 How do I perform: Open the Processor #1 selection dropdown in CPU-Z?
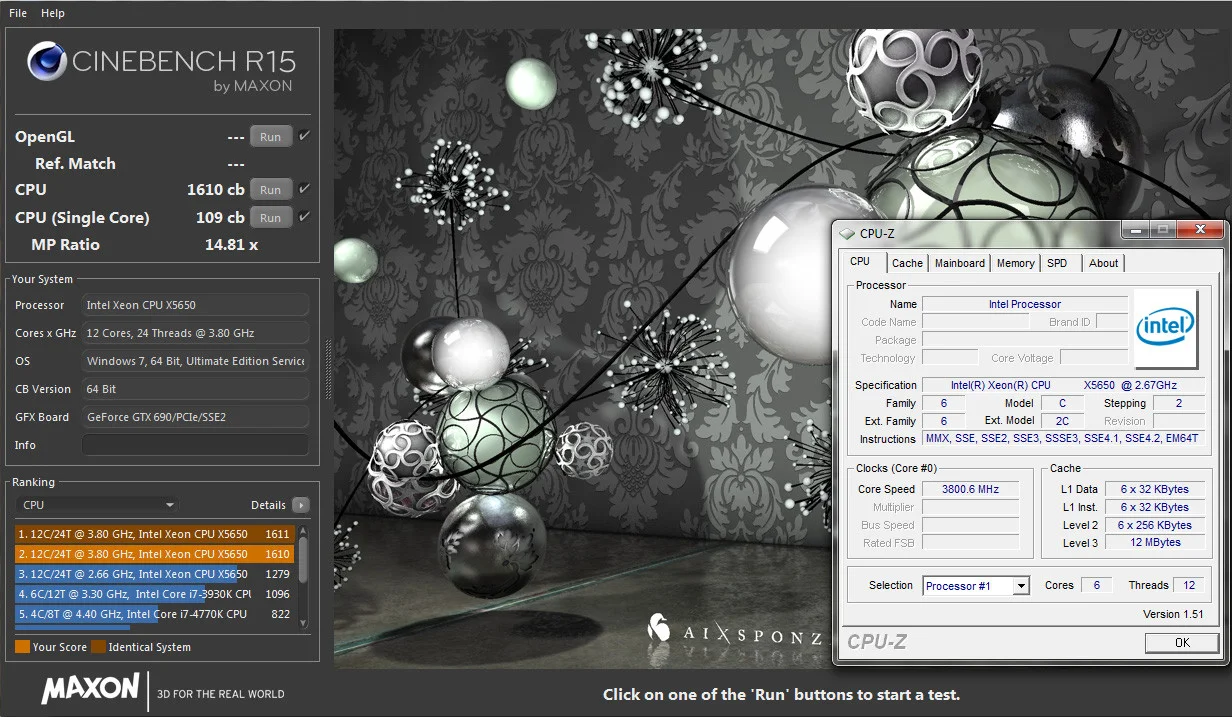(x=975, y=586)
